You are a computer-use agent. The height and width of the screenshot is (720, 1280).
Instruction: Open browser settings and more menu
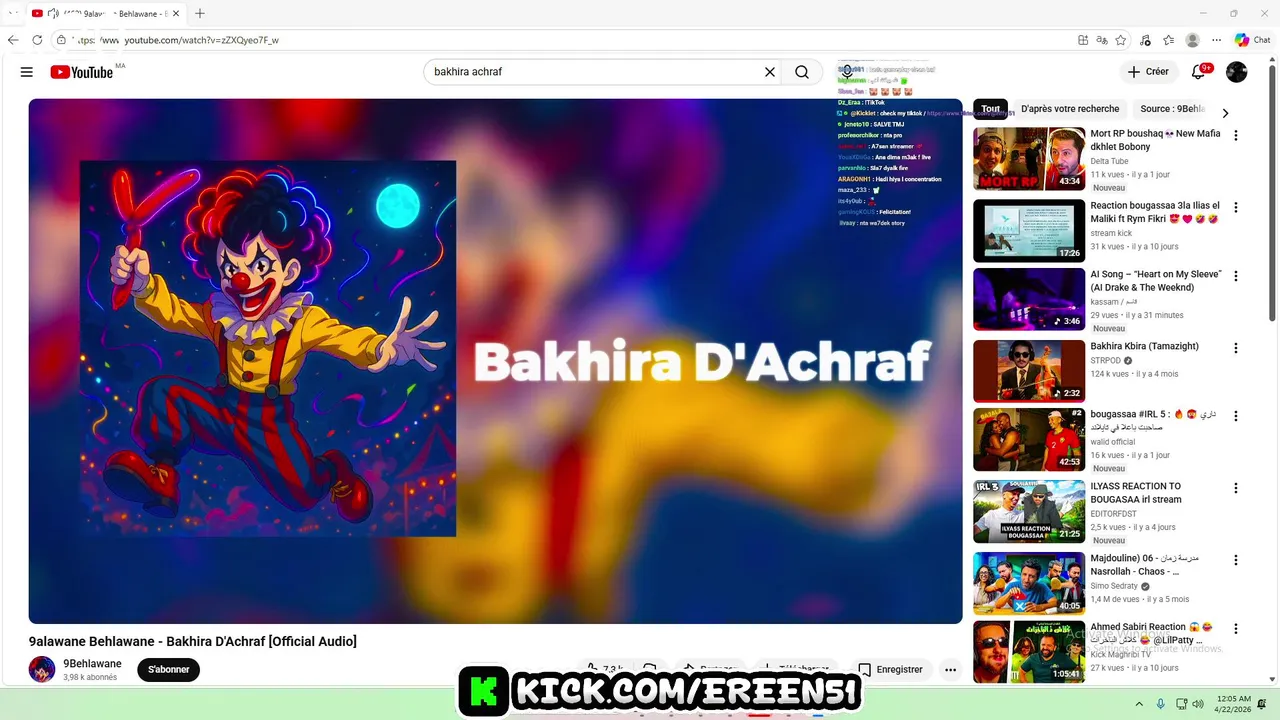coord(1216,40)
